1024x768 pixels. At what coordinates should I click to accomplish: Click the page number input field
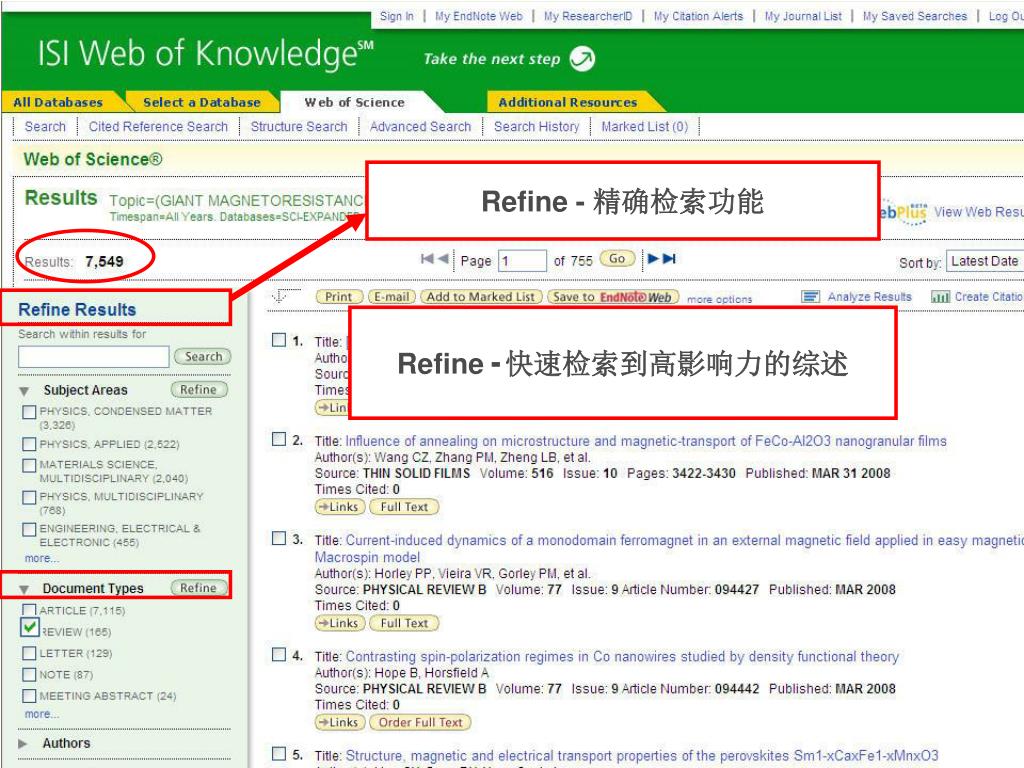click(522, 261)
